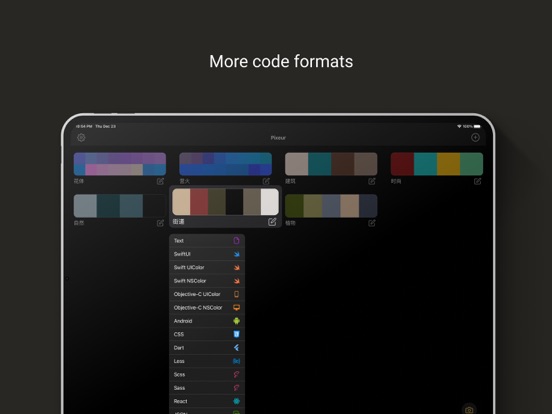
Task: Export as Text using the purple document icon
Action: click(236, 240)
